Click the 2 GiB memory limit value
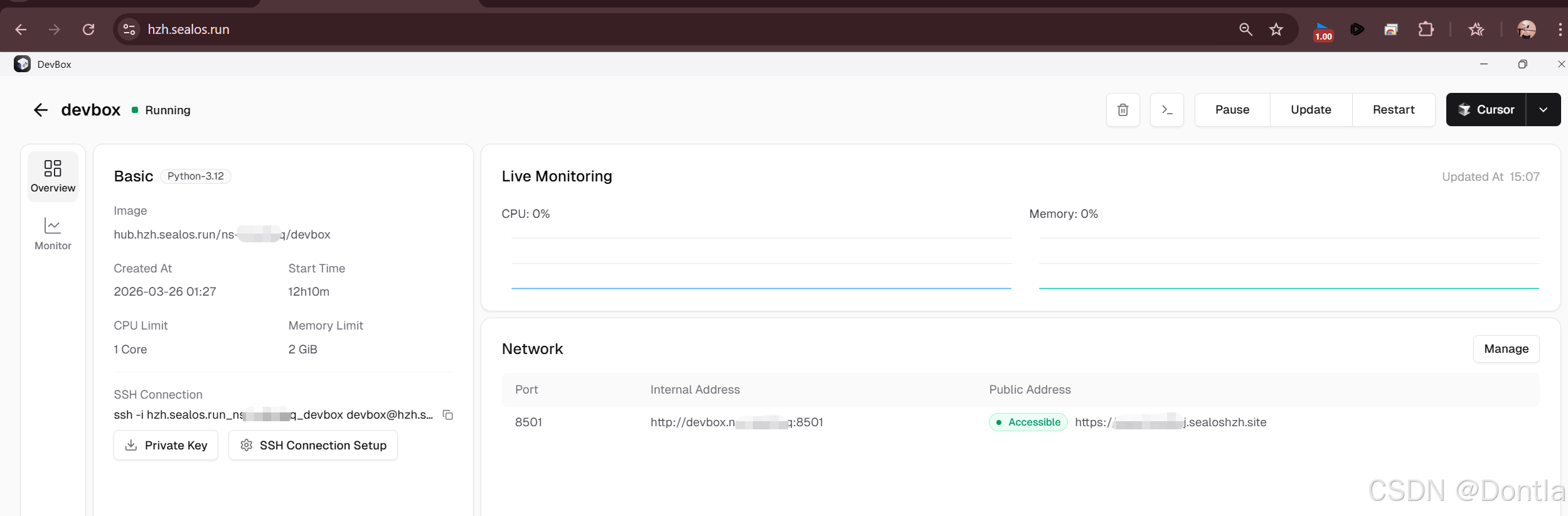Screen dimensions: 1568x516 point(303,350)
